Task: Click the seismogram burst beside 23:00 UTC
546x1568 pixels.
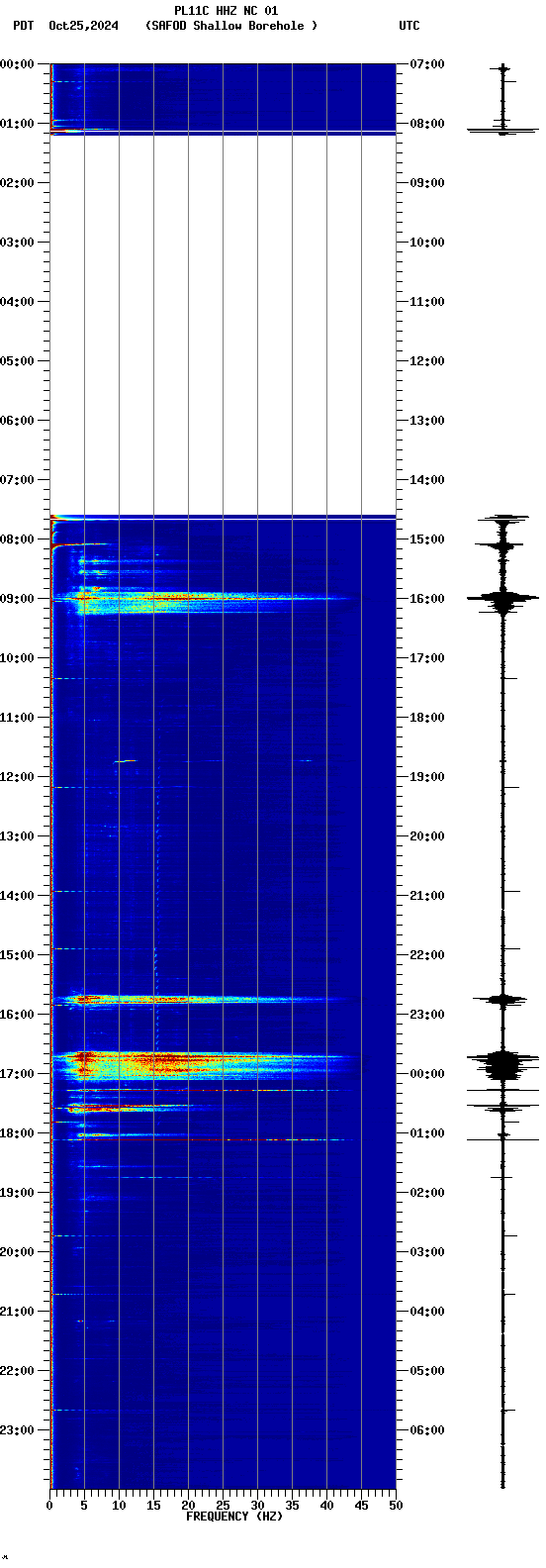Action: [x=501, y=1000]
